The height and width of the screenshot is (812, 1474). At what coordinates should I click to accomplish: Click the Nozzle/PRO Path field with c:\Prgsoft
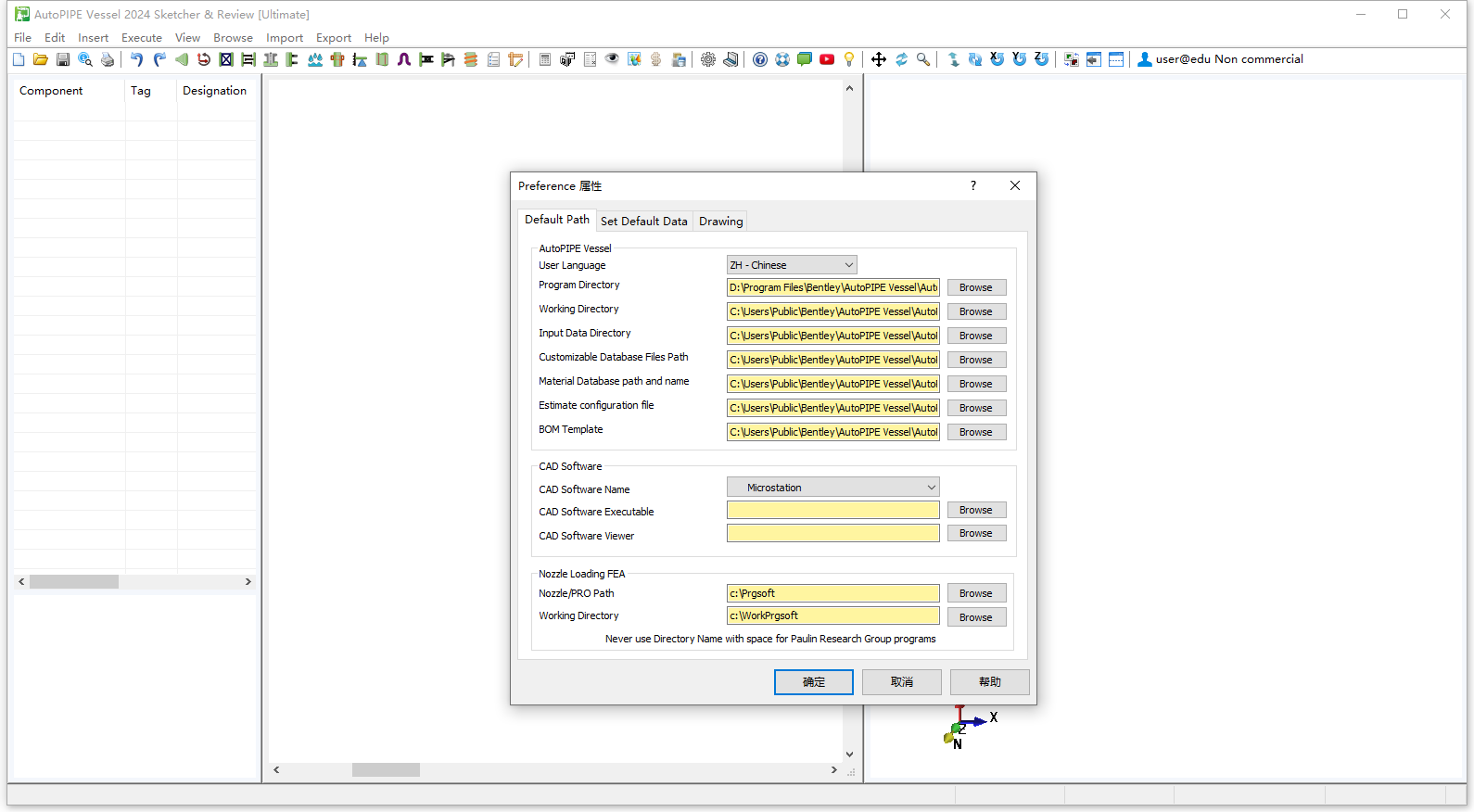coord(833,593)
